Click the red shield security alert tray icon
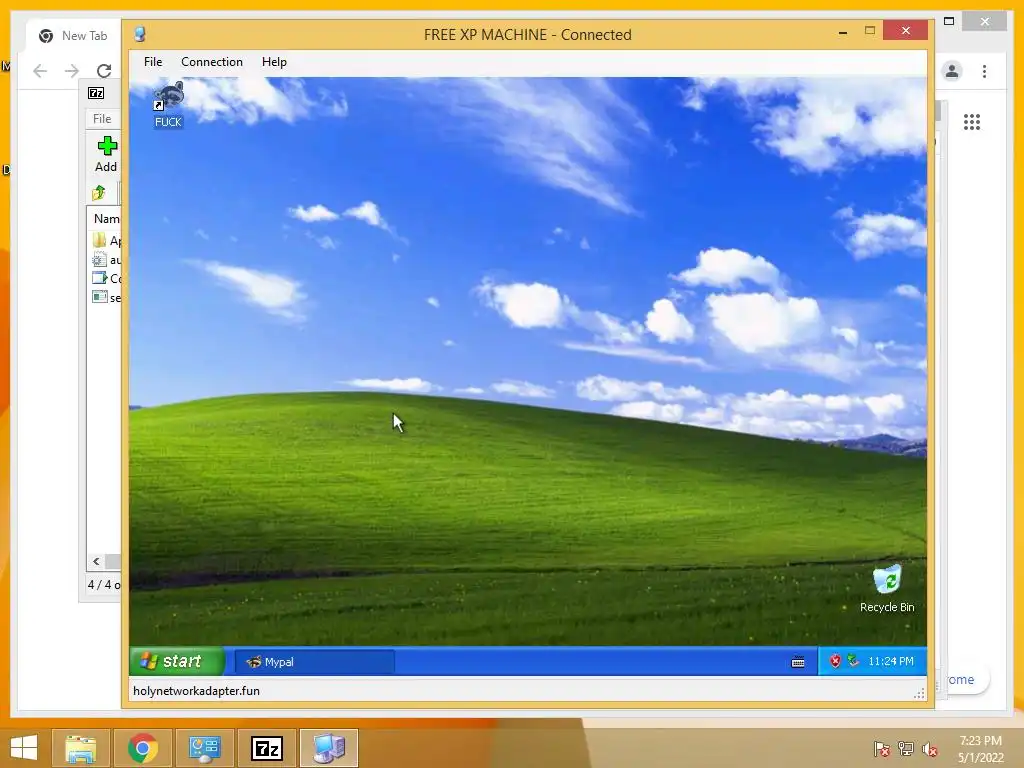Viewport: 1024px width, 768px height. click(x=835, y=661)
